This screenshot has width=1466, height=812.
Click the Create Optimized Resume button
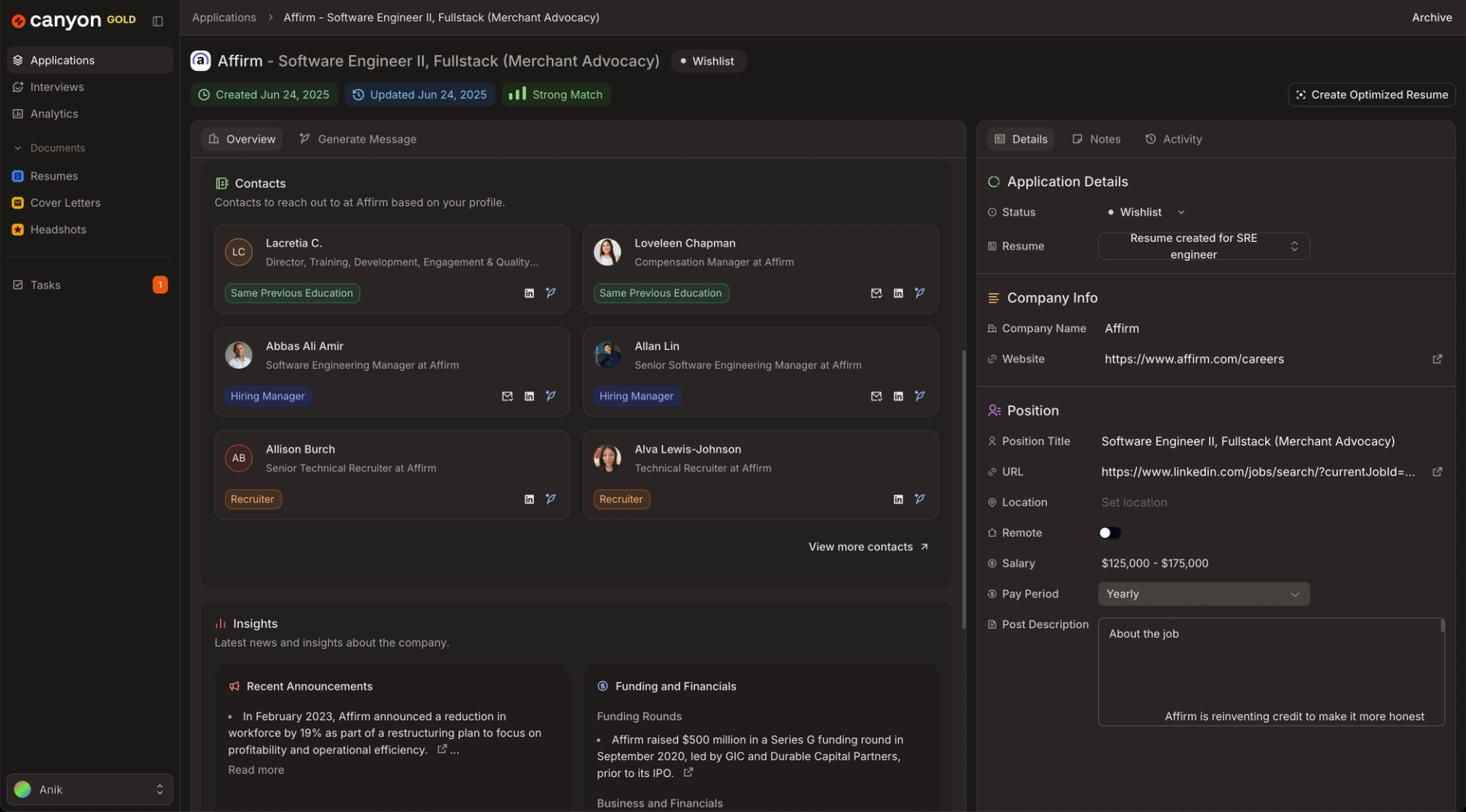tap(1371, 95)
